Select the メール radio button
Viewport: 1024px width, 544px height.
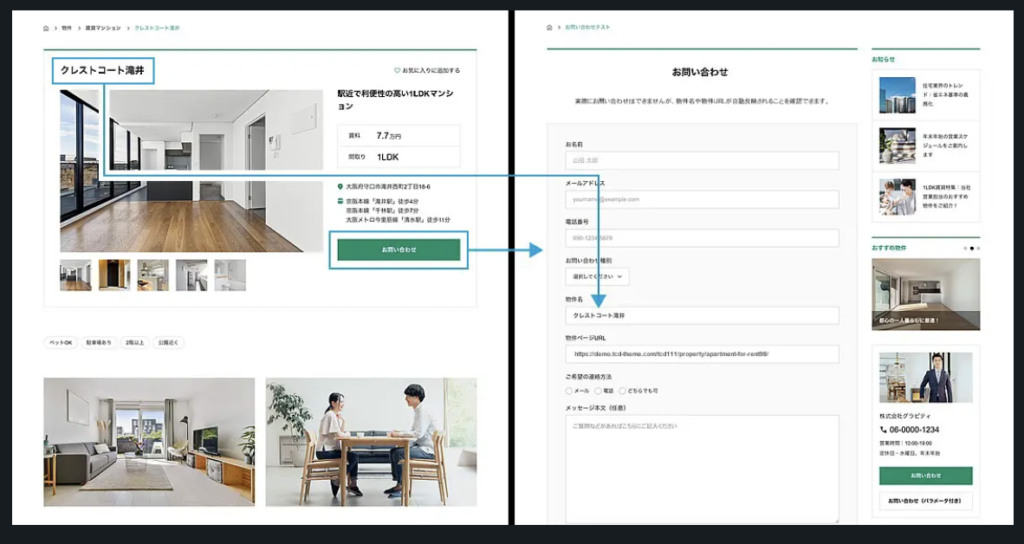pyautogui.click(x=569, y=391)
